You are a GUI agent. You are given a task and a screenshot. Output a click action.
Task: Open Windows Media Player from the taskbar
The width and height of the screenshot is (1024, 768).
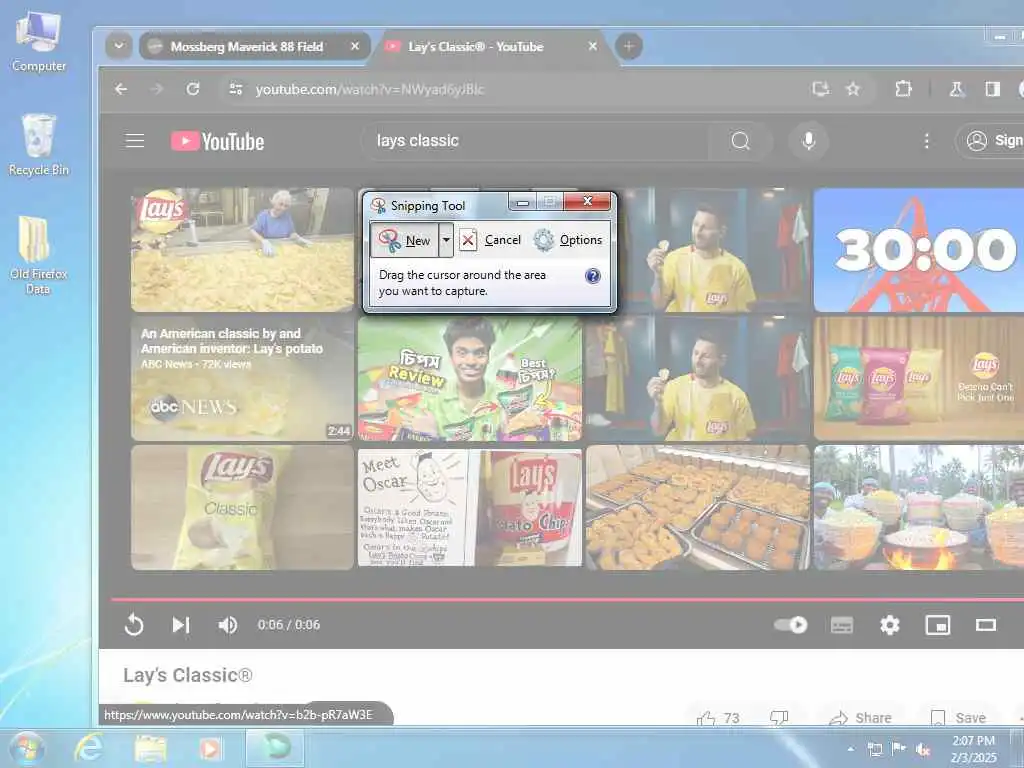211,748
